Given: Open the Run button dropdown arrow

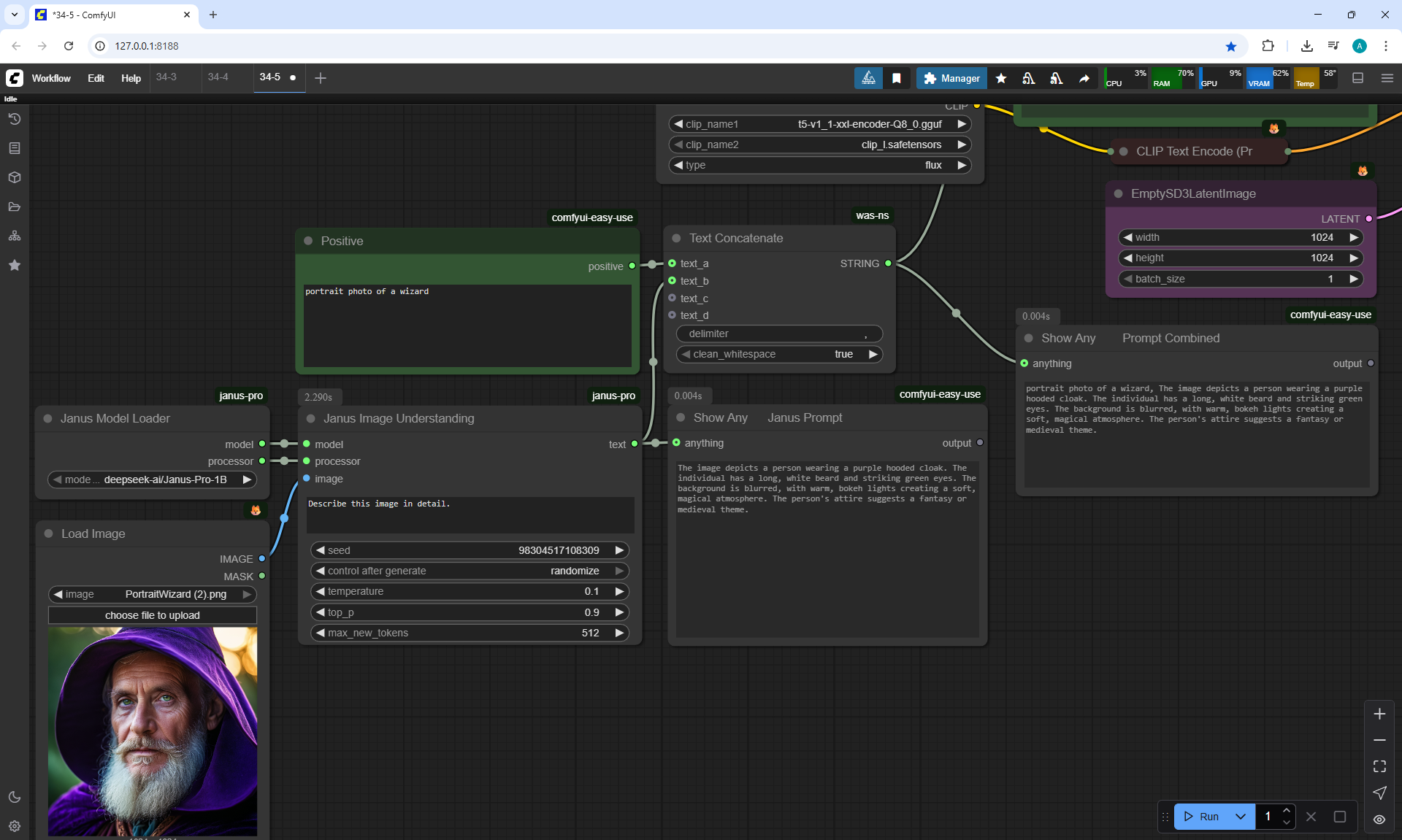Looking at the screenshot, I should pos(1241,817).
